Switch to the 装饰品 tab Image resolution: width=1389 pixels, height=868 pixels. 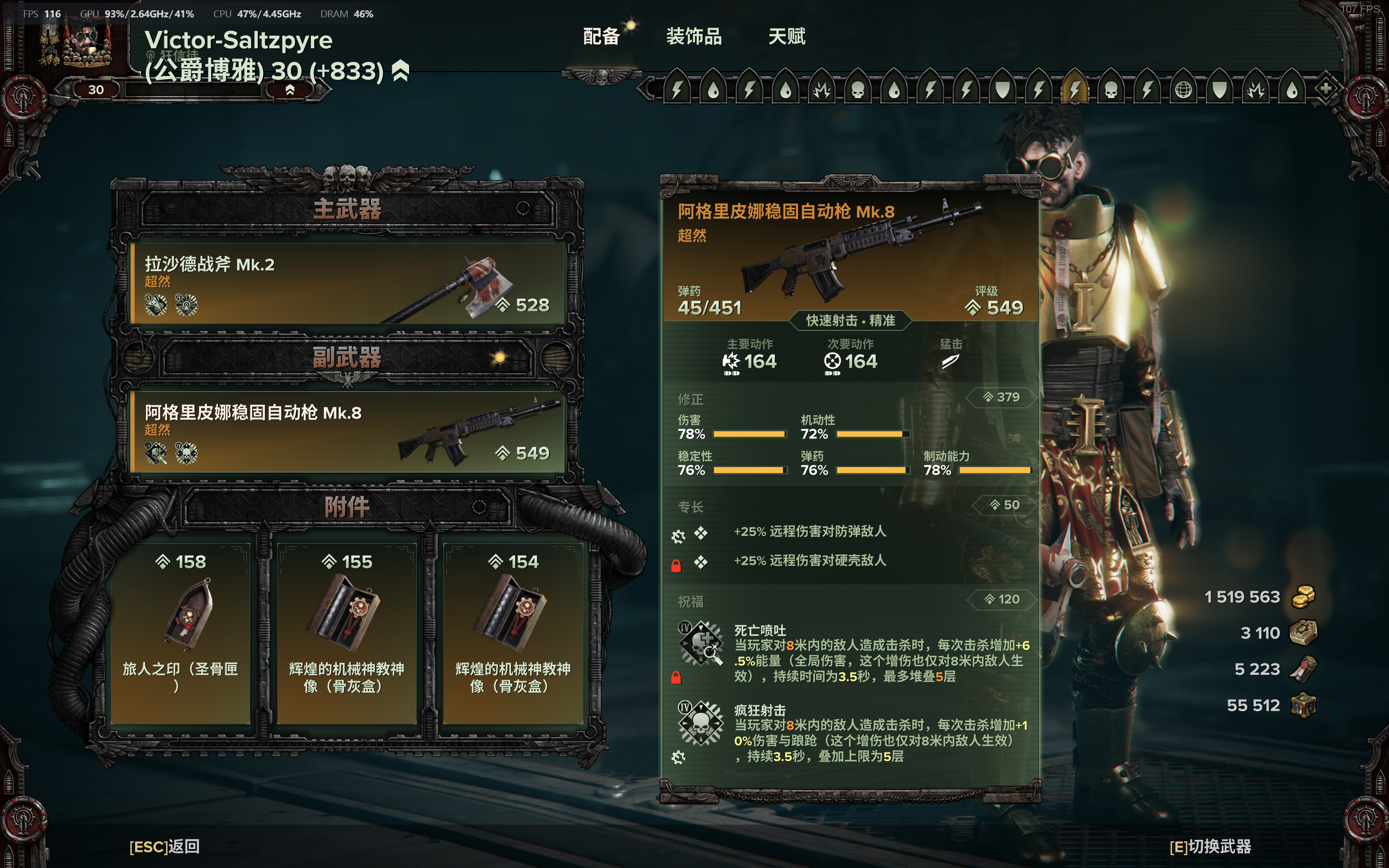click(694, 37)
